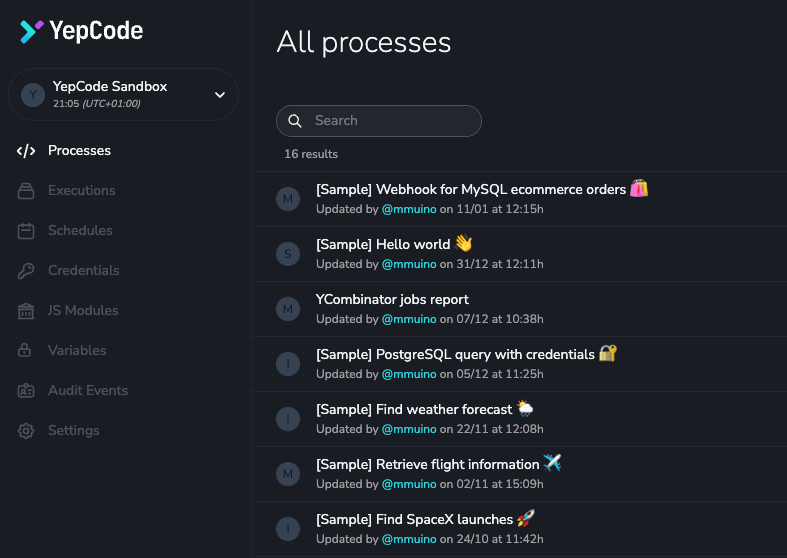Open Variables in the sidebar
The height and width of the screenshot is (558, 787).
point(77,350)
